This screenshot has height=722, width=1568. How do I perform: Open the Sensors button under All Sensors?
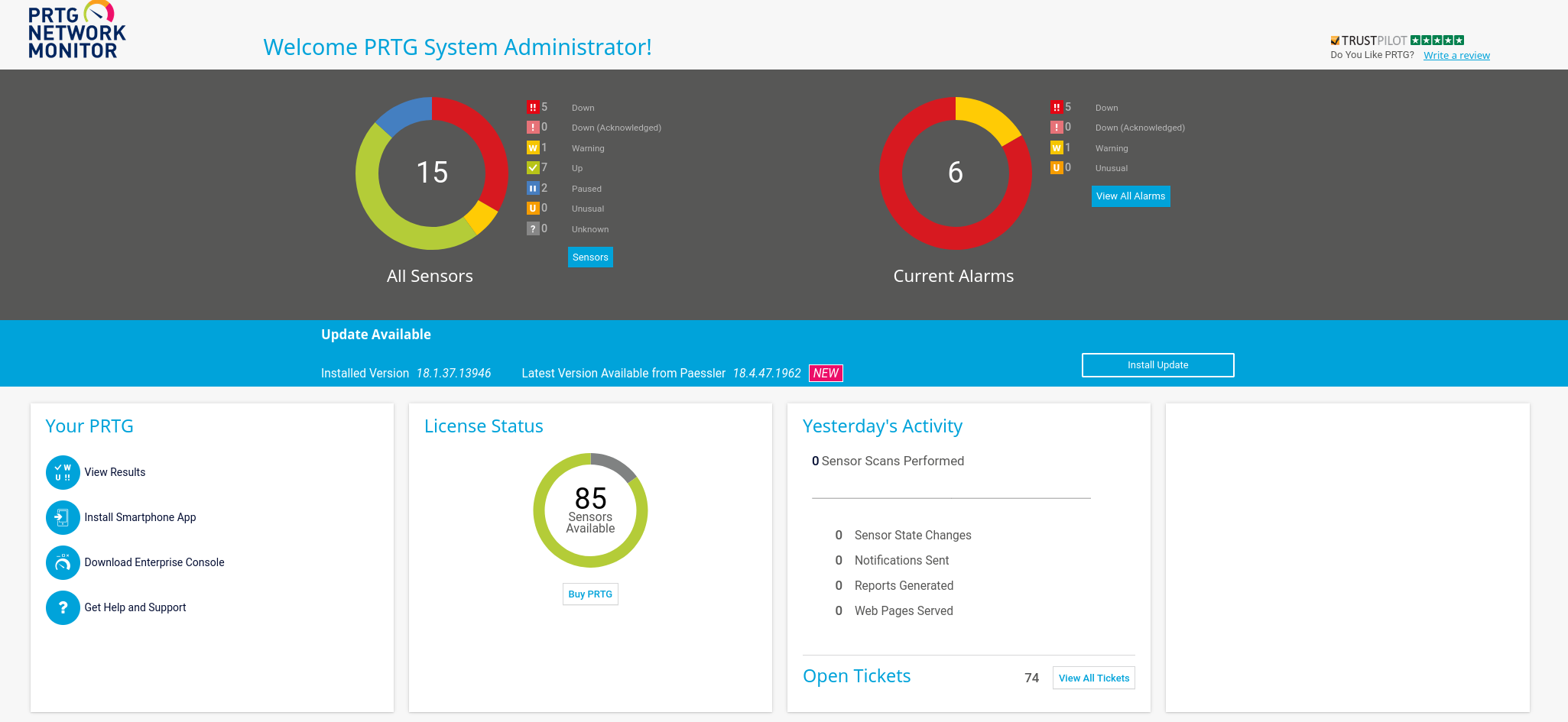coord(590,257)
